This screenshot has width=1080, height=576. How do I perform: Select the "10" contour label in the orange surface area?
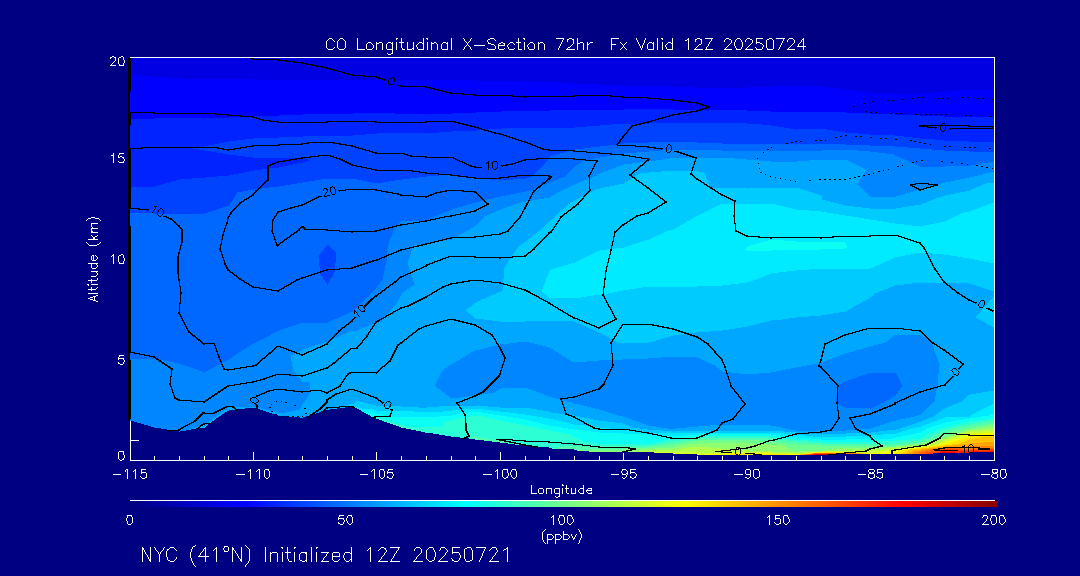968,449
